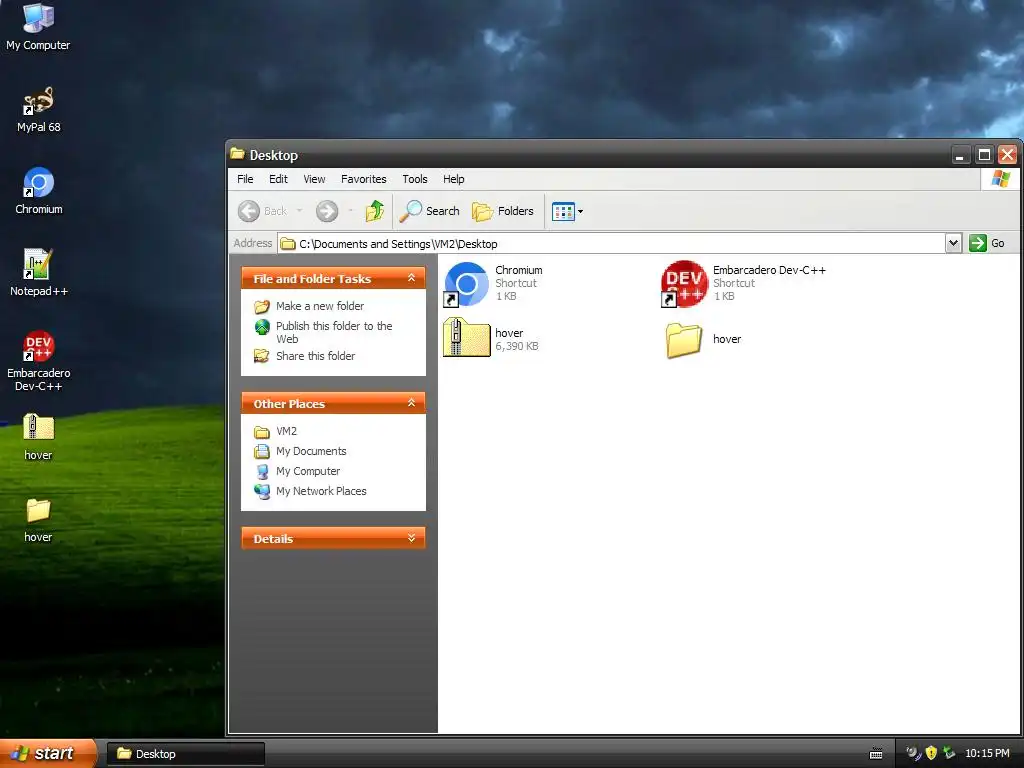Go up one folder level
The image size is (1024, 768).
pos(375,211)
